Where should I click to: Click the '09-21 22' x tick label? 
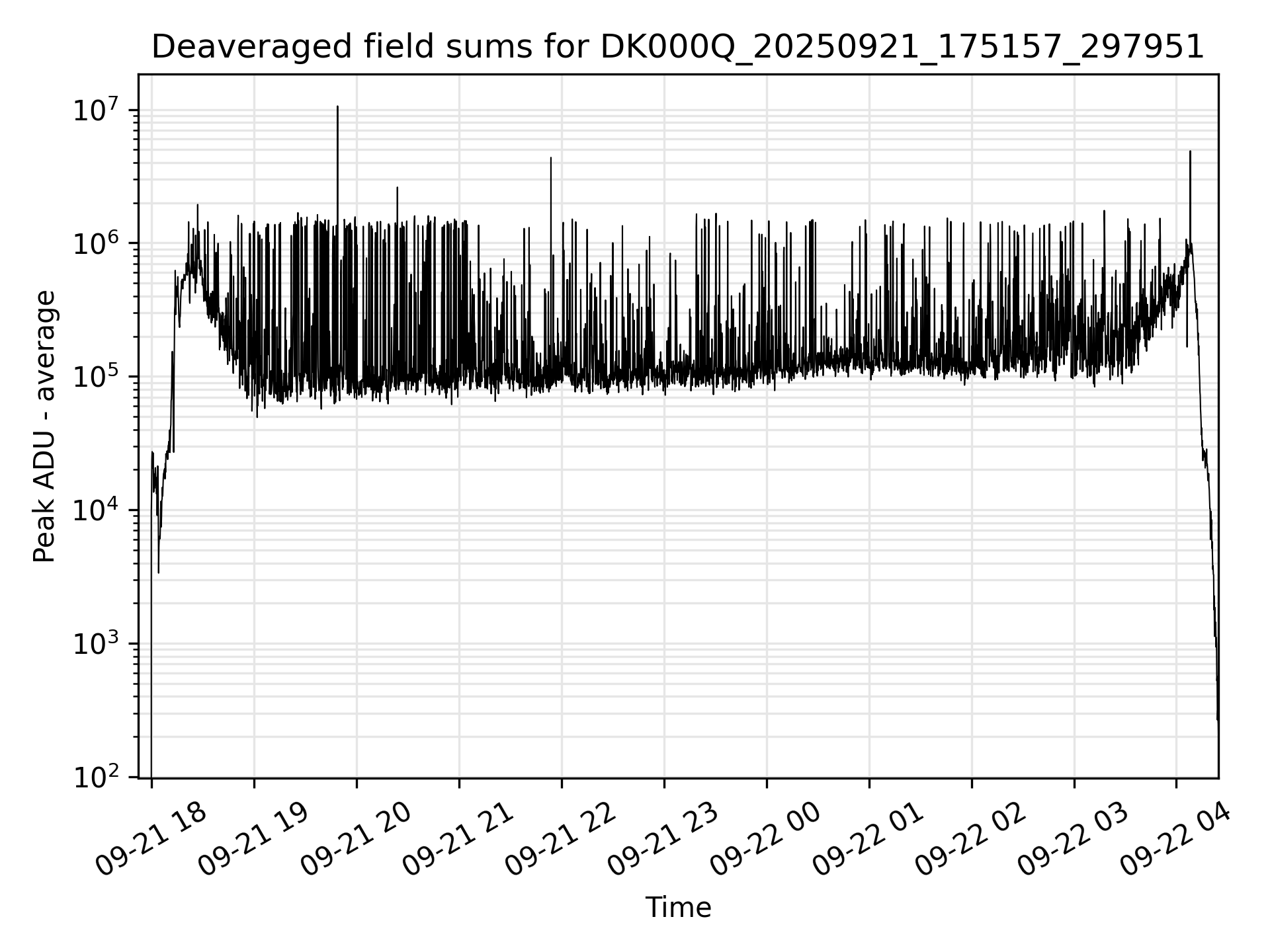point(562,840)
